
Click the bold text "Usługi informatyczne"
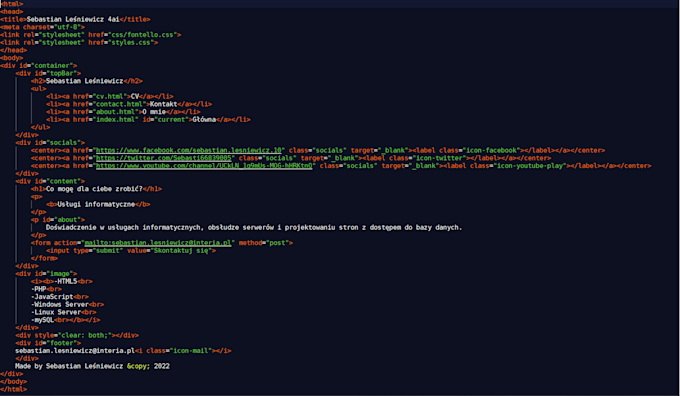pyautogui.click(x=96, y=204)
